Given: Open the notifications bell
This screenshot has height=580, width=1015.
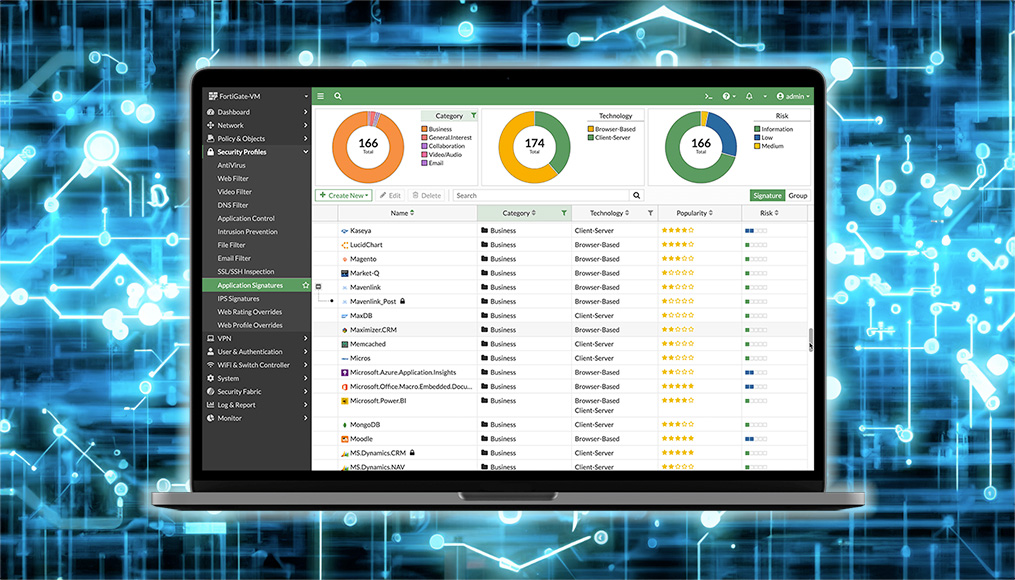Looking at the screenshot, I should pos(749,96).
